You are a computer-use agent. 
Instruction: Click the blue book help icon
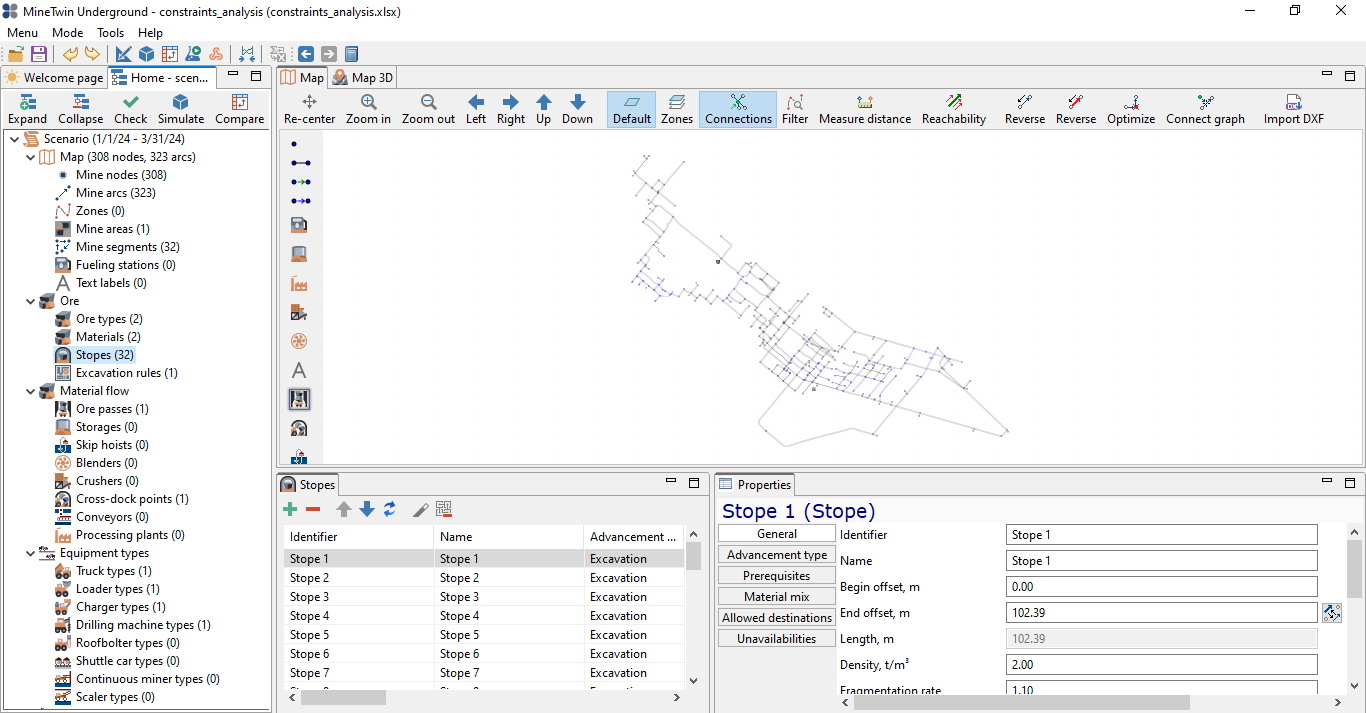351,54
